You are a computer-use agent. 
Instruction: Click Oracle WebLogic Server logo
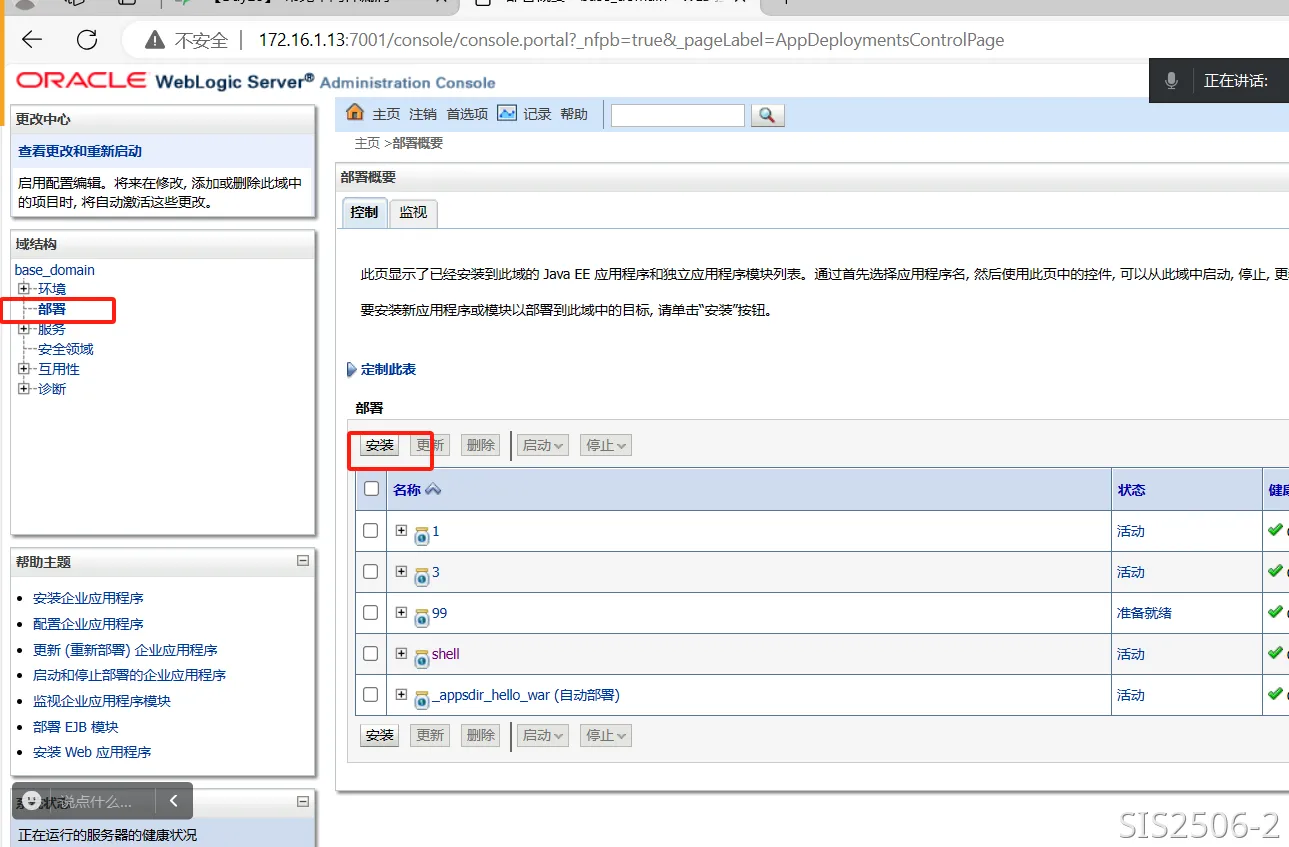coord(255,81)
